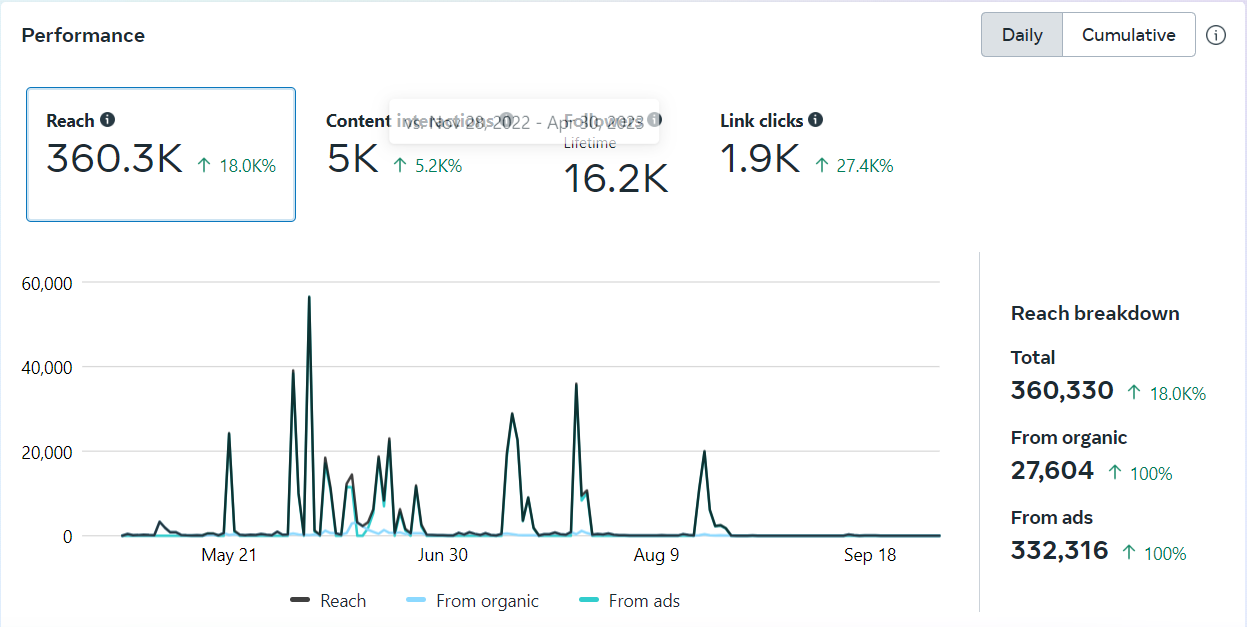Click the From organic 27,604 breakdown value

[1052, 471]
